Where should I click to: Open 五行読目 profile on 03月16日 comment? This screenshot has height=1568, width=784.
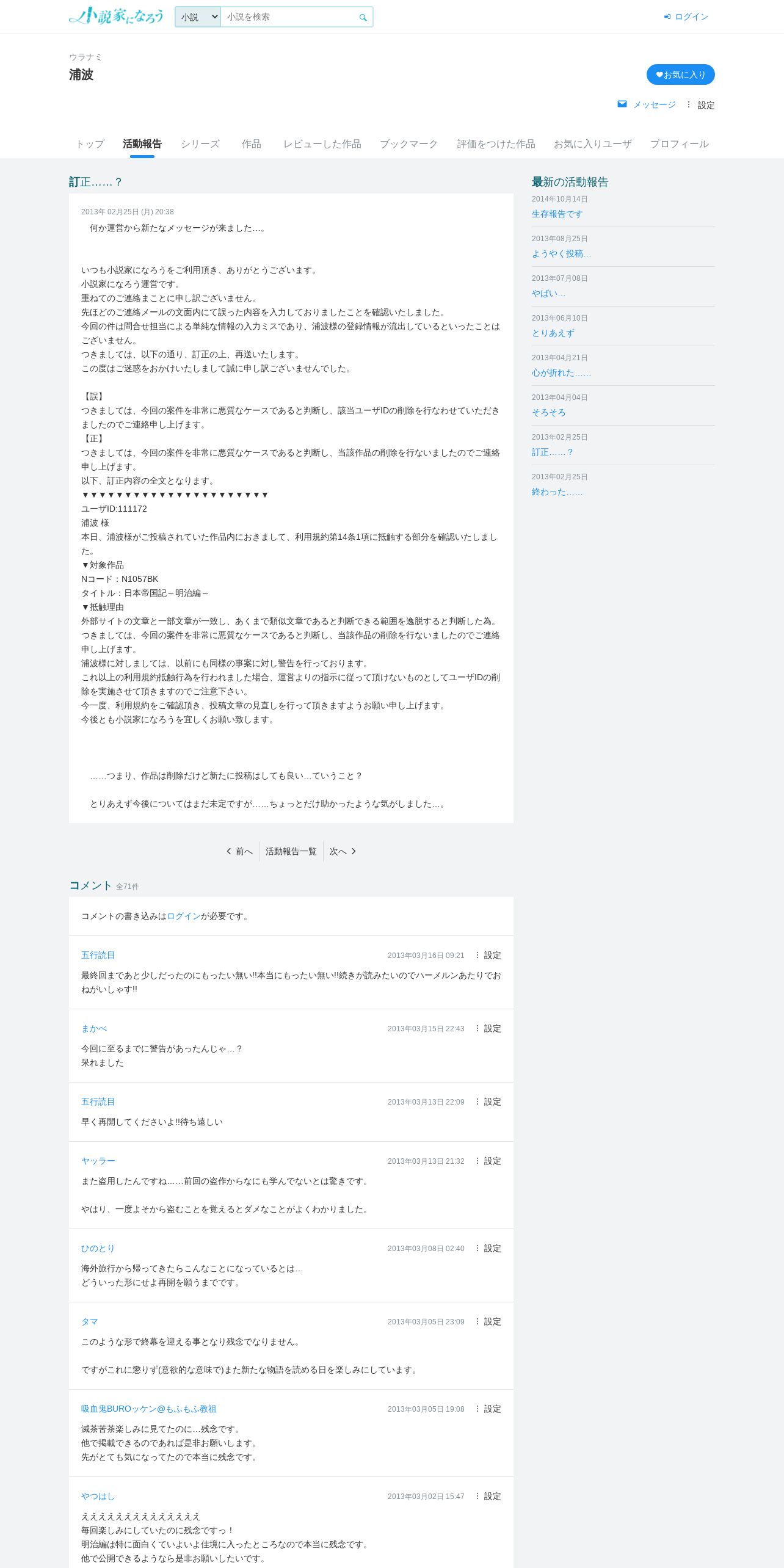pyautogui.click(x=98, y=955)
